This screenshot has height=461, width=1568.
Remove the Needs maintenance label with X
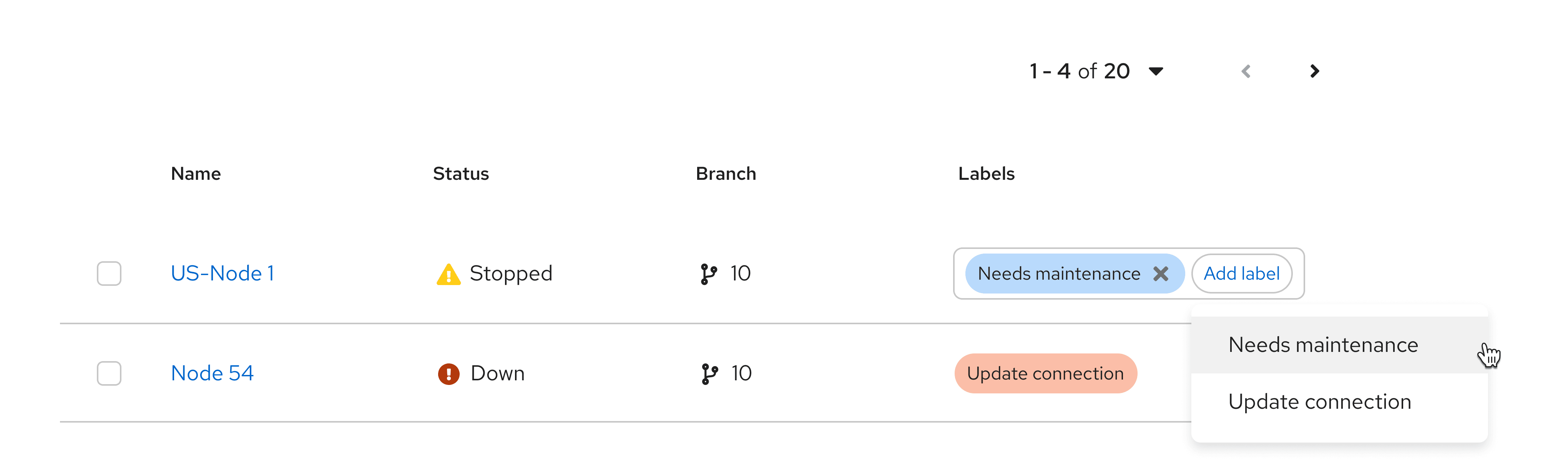click(1161, 274)
